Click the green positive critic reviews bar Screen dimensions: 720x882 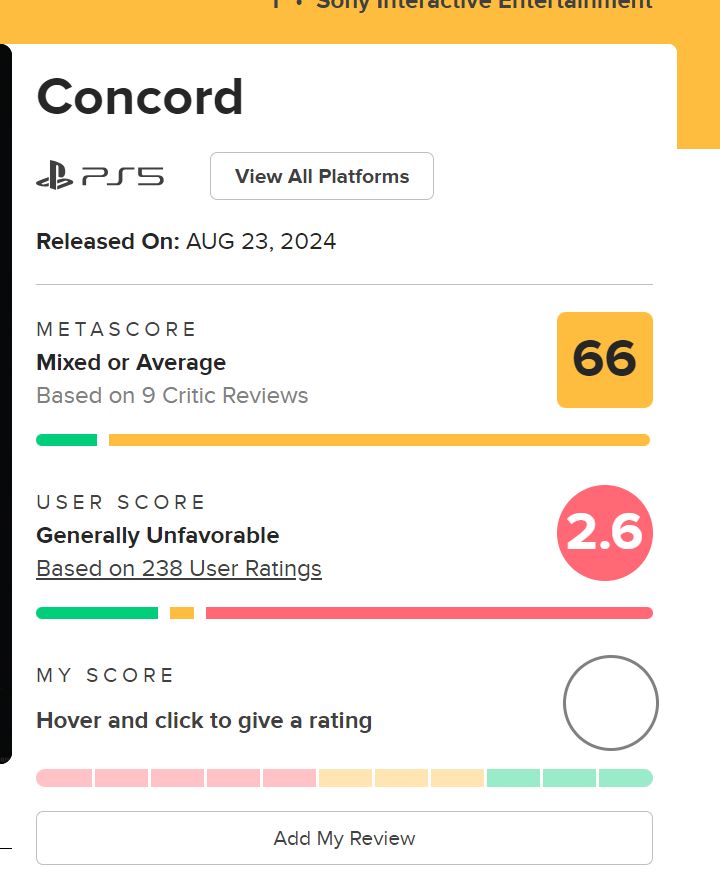click(x=66, y=440)
